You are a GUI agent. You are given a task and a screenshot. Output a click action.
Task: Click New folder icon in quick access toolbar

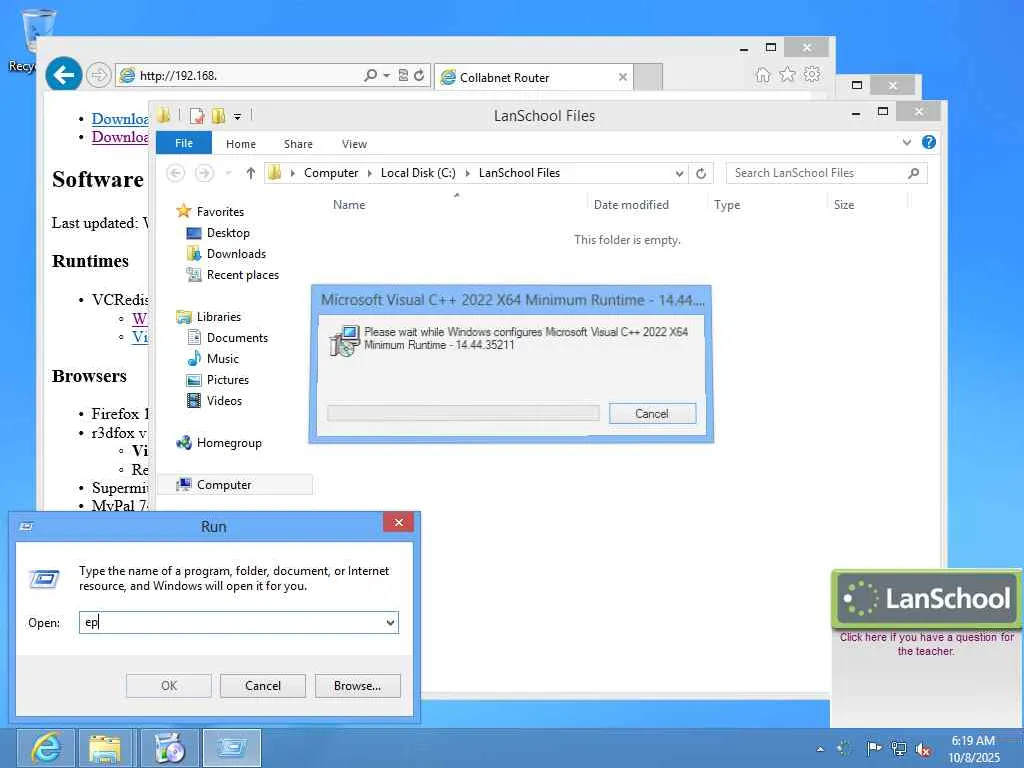click(218, 116)
